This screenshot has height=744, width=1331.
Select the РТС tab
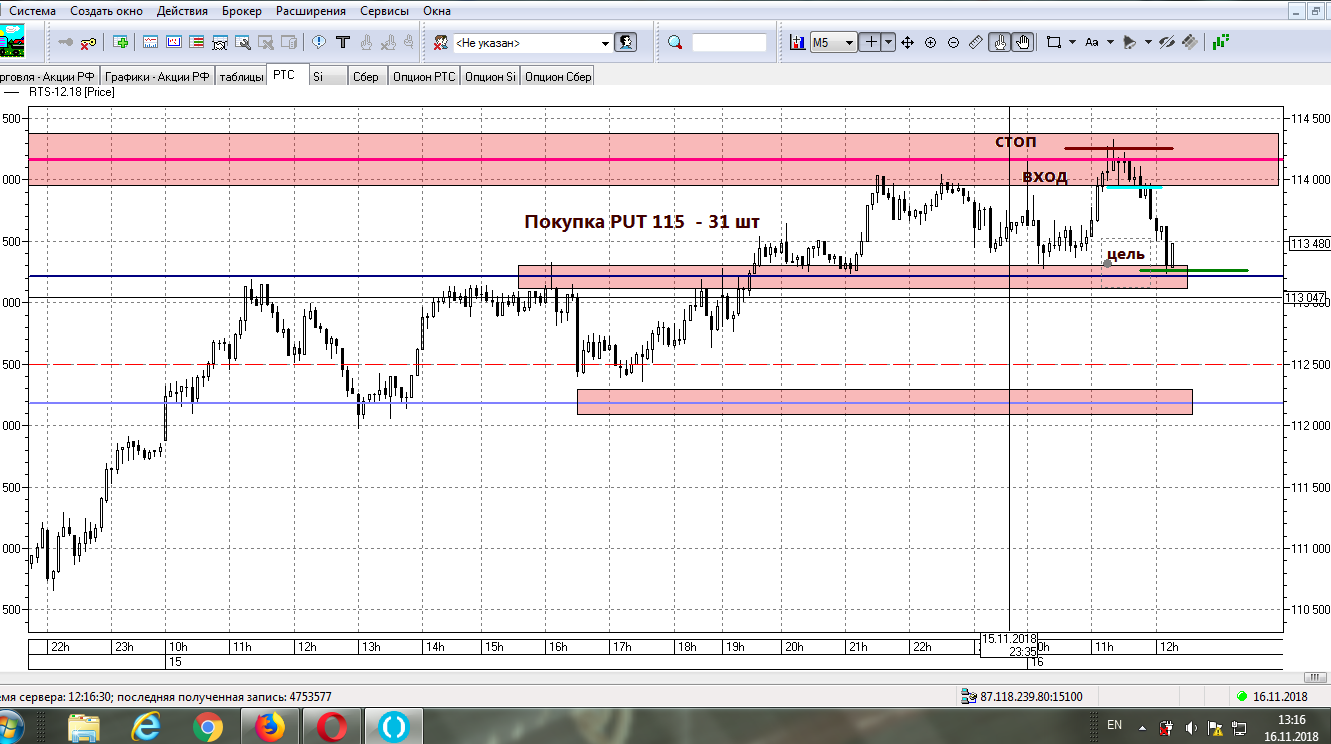click(286, 76)
